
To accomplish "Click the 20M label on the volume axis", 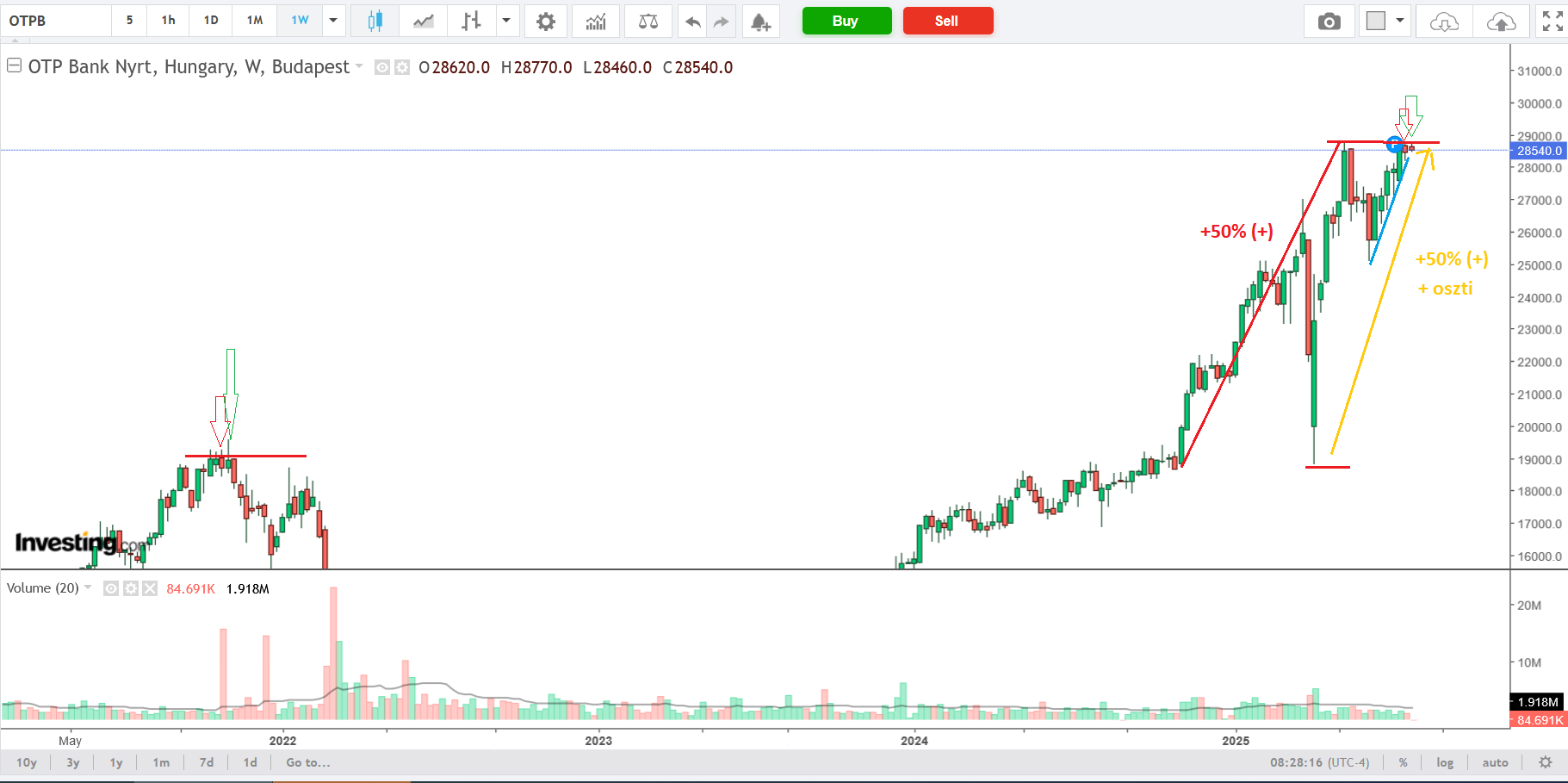I will [1529, 606].
